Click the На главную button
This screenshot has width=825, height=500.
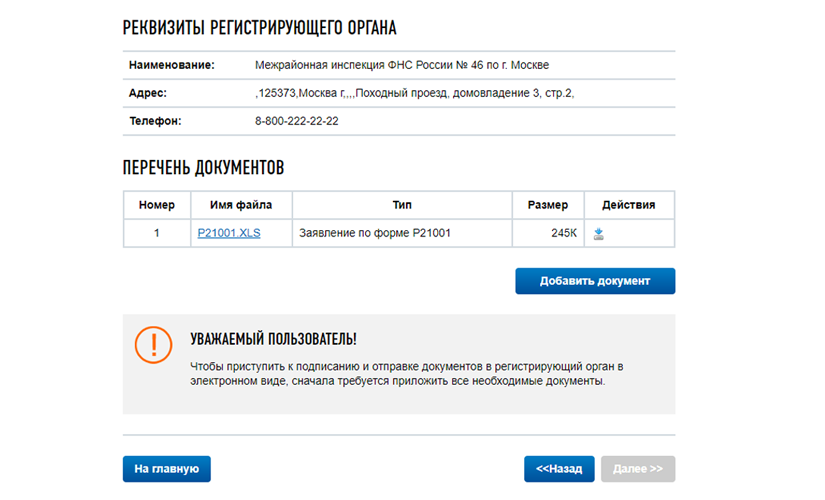167,469
